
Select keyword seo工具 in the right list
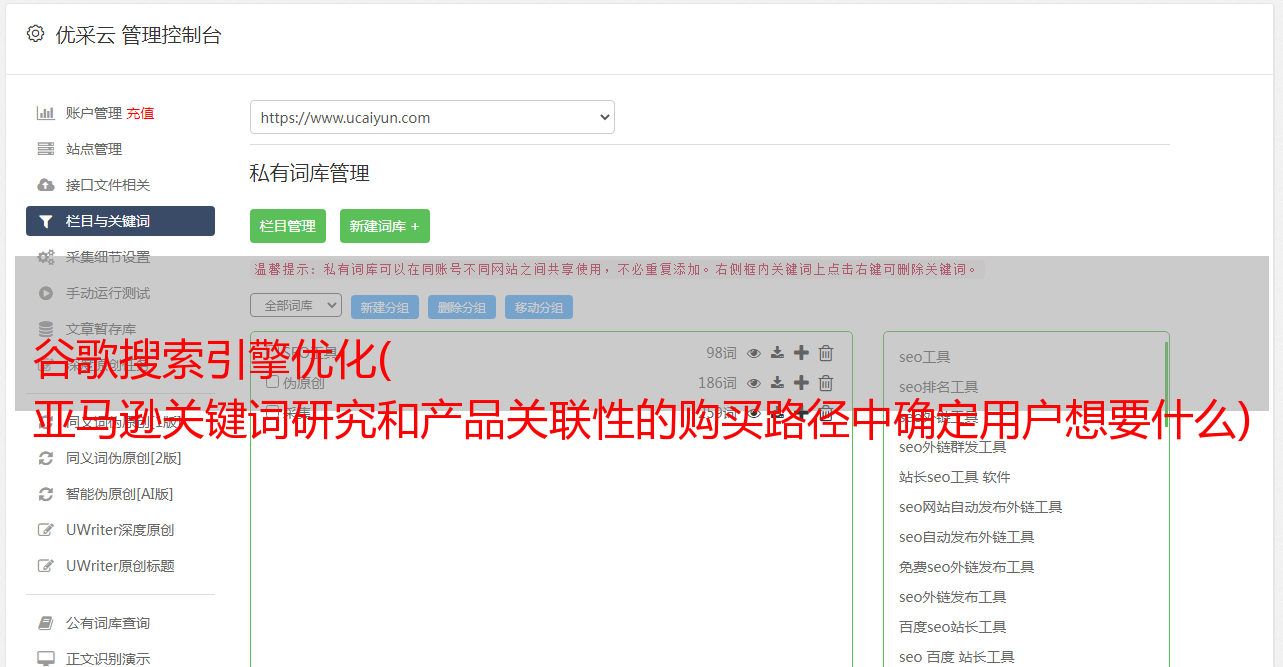coord(925,357)
